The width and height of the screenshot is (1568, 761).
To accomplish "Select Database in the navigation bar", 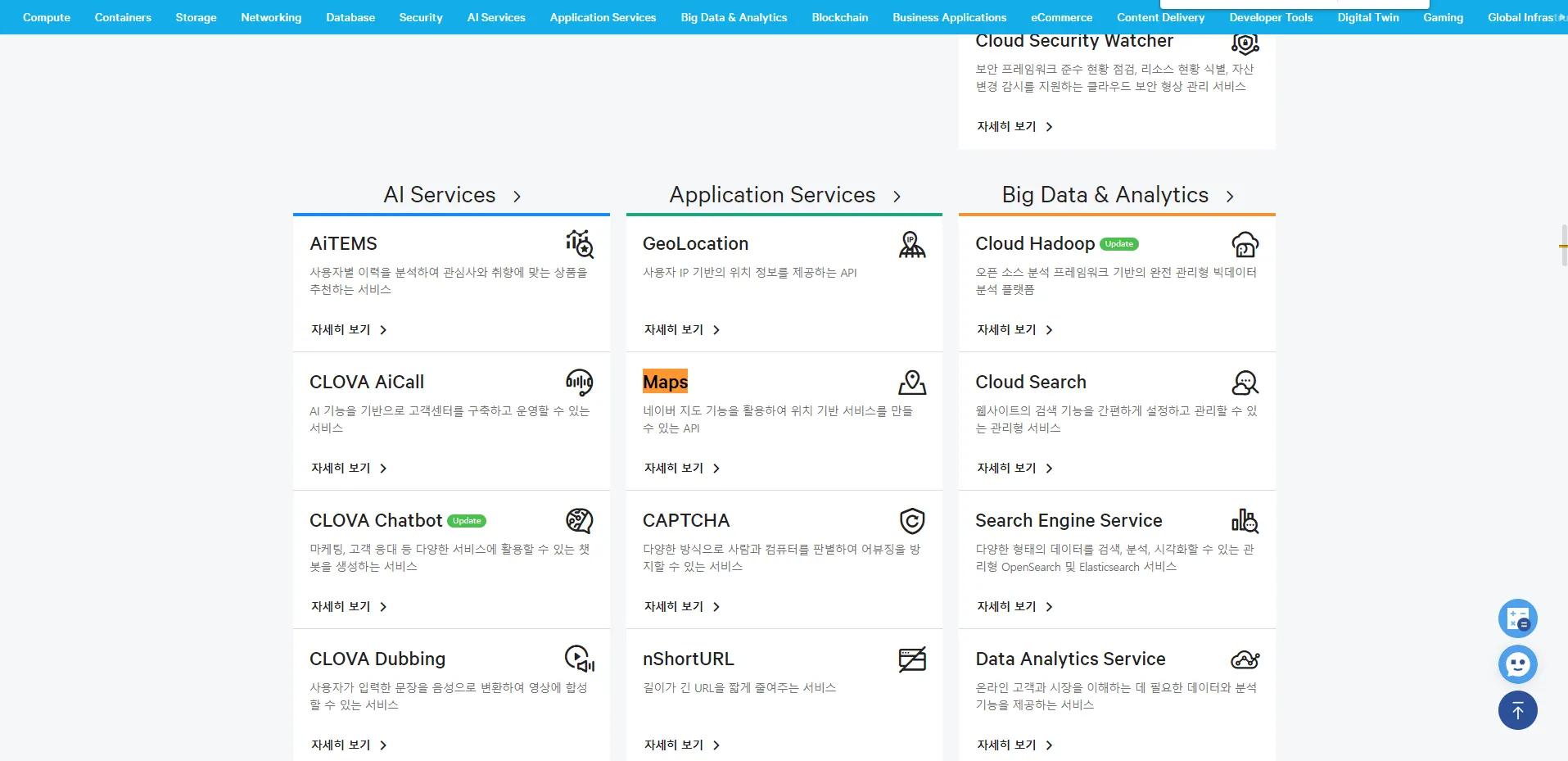I will [350, 17].
